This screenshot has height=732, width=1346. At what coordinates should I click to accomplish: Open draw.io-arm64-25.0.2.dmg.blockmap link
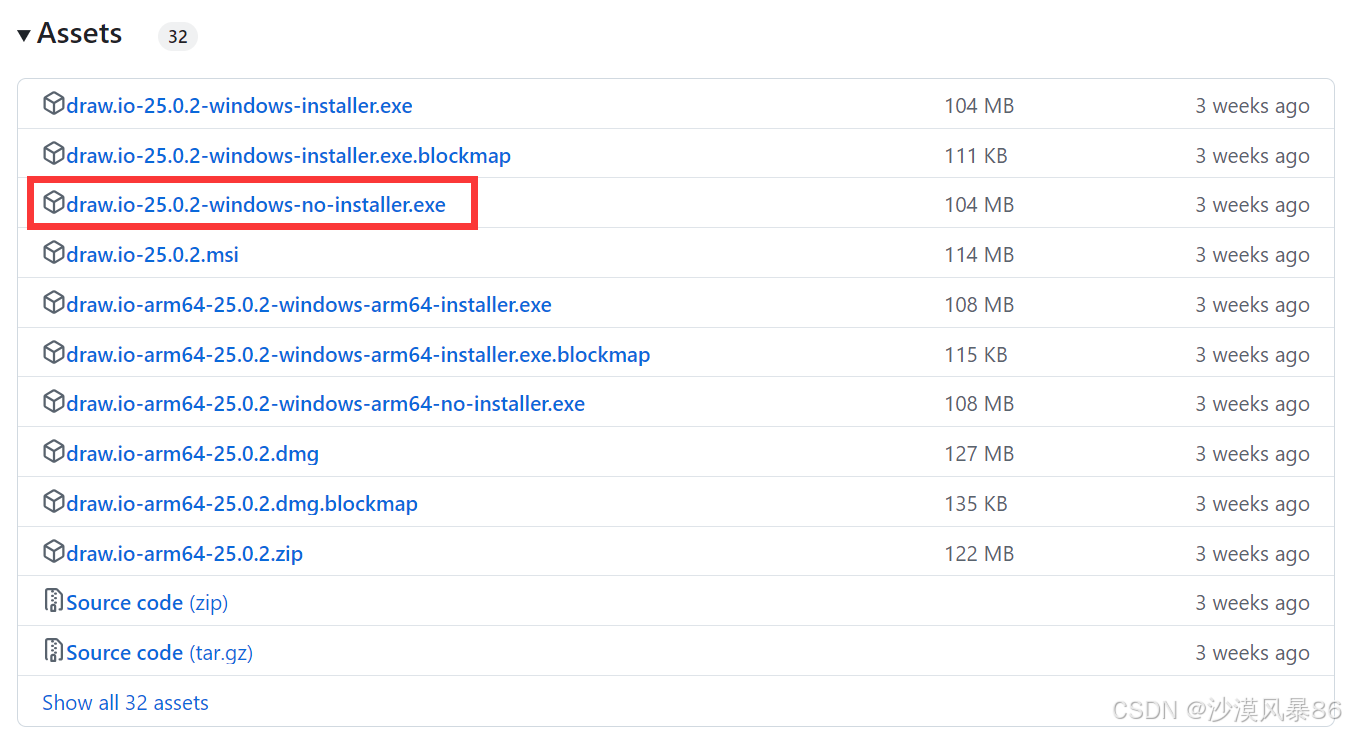[242, 504]
